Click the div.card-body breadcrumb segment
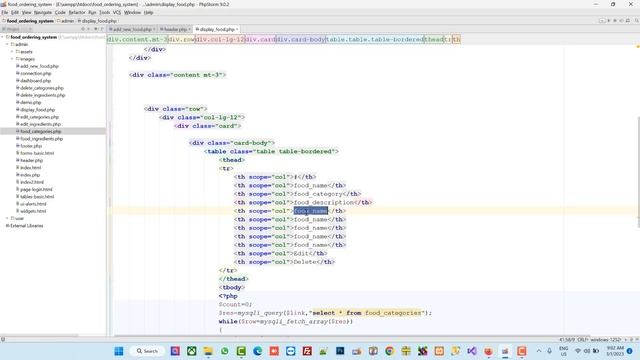This screenshot has height=360, width=640. pos(301,40)
